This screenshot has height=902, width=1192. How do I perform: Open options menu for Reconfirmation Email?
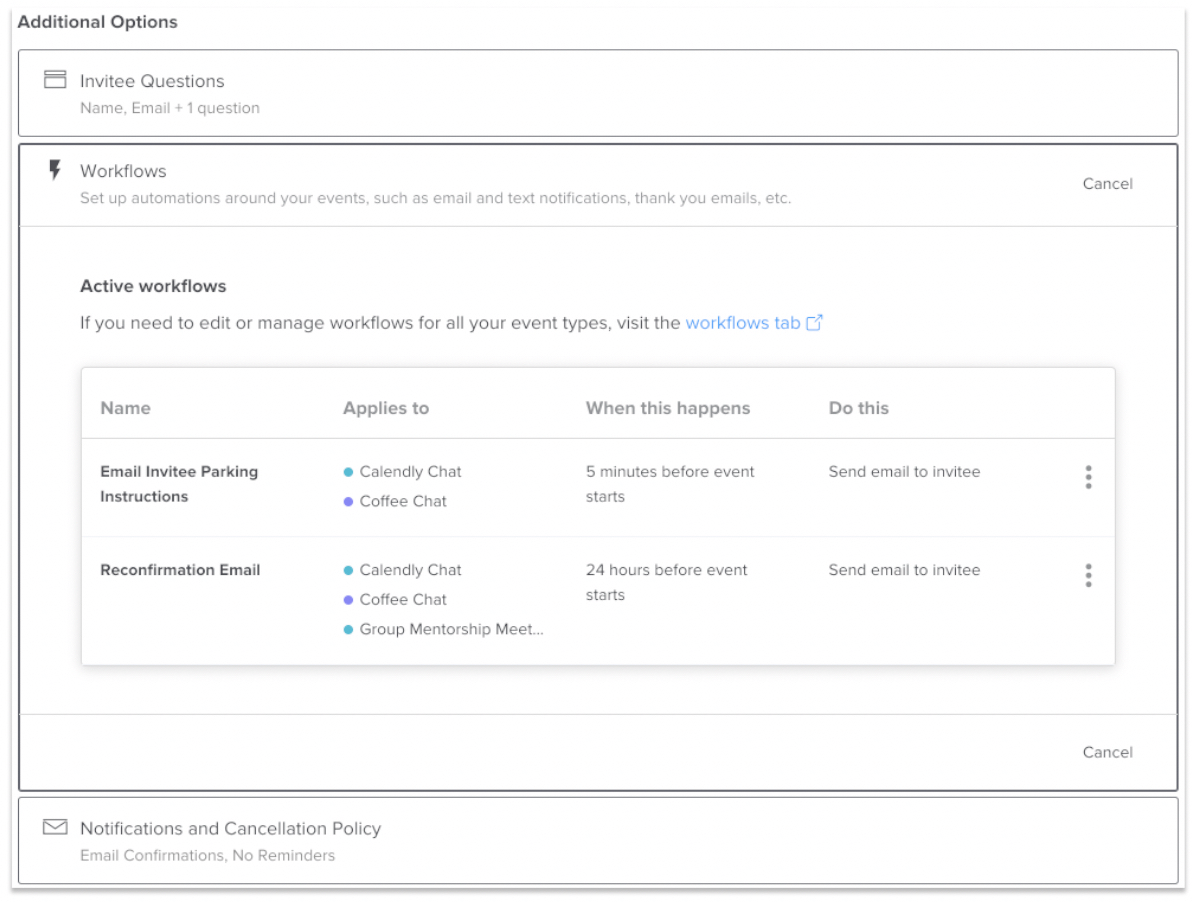pos(1088,575)
